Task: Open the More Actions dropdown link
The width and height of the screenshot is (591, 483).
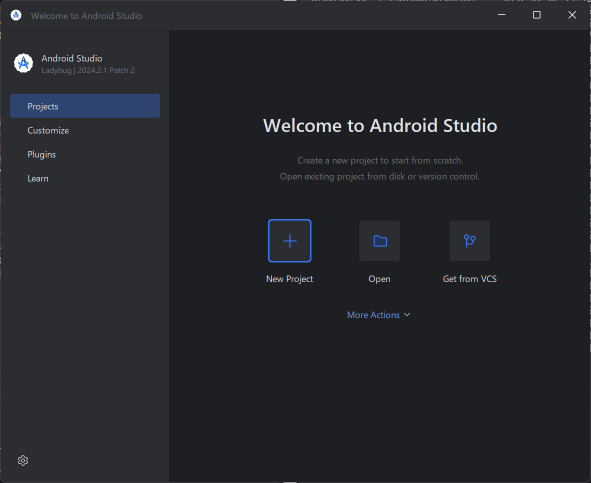Action: coord(378,315)
